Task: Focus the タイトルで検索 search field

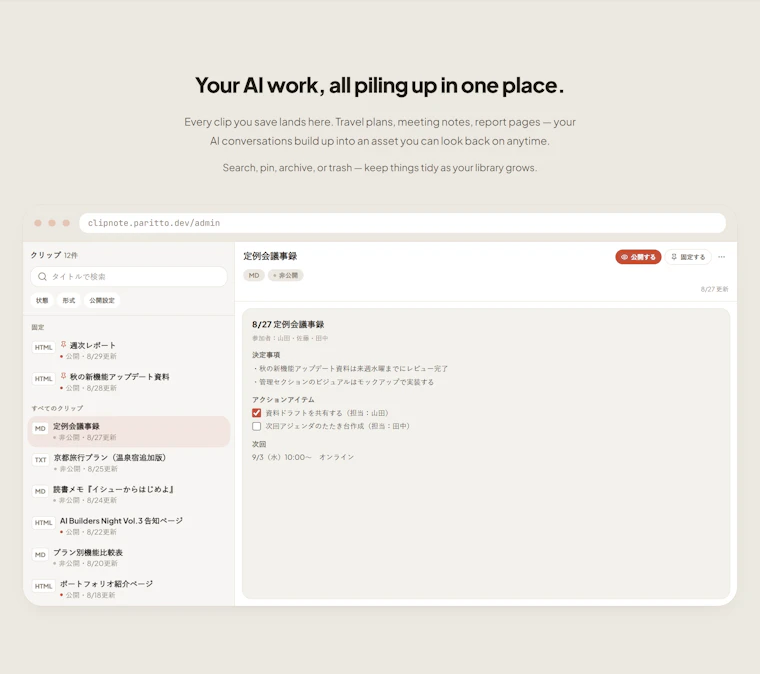Action: [x=129, y=277]
